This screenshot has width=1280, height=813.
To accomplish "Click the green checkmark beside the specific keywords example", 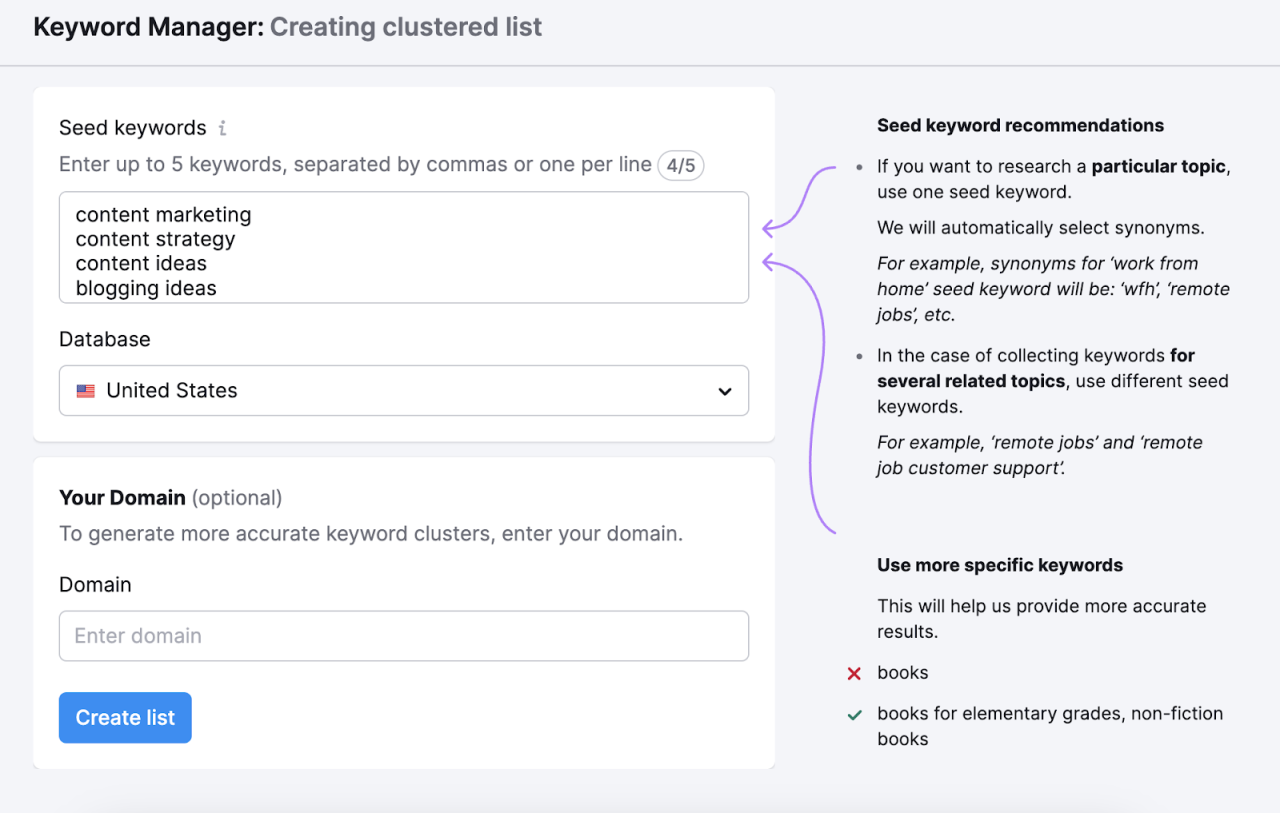I will pyautogui.click(x=855, y=714).
